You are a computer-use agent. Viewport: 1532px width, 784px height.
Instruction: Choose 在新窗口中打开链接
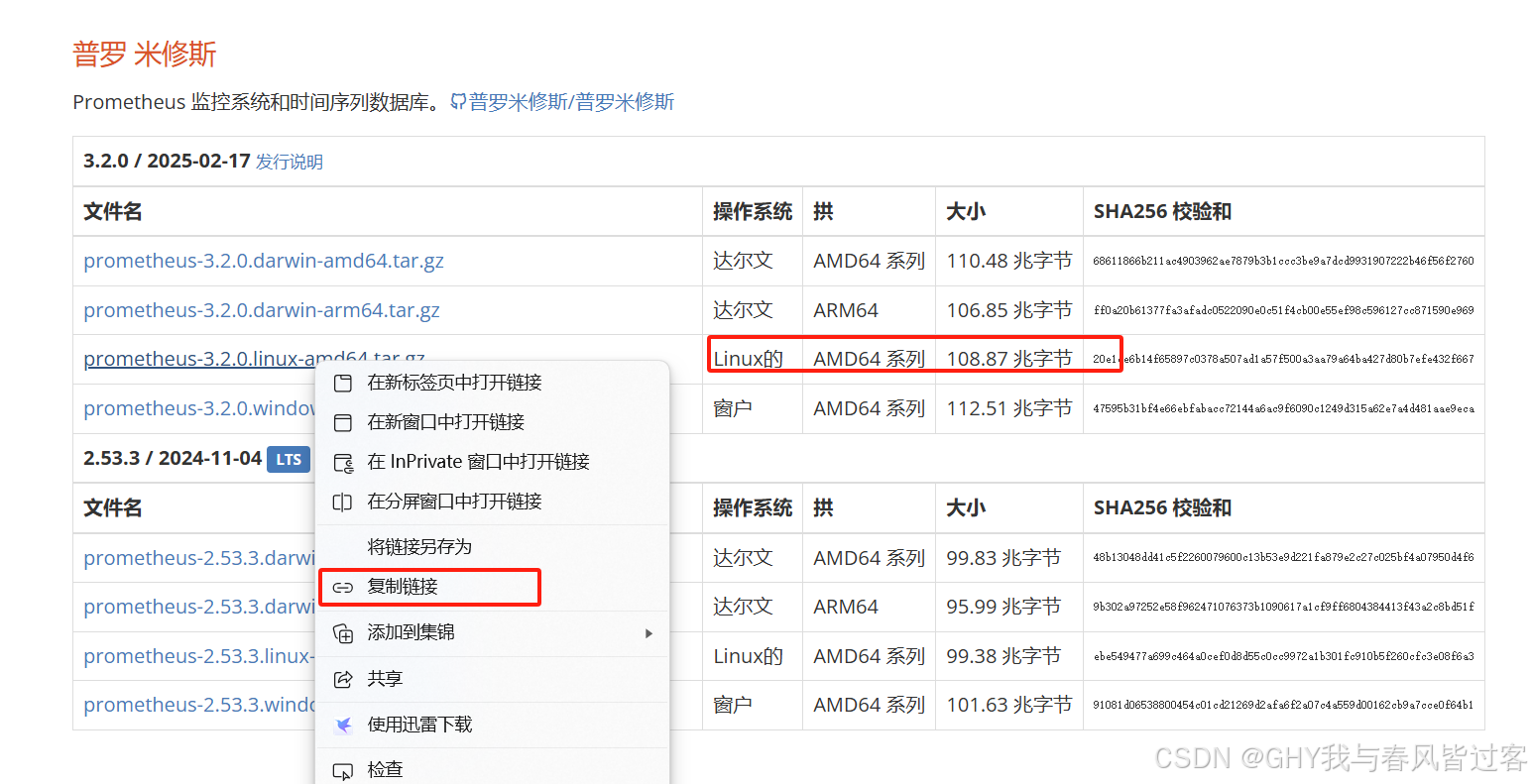pos(493,422)
